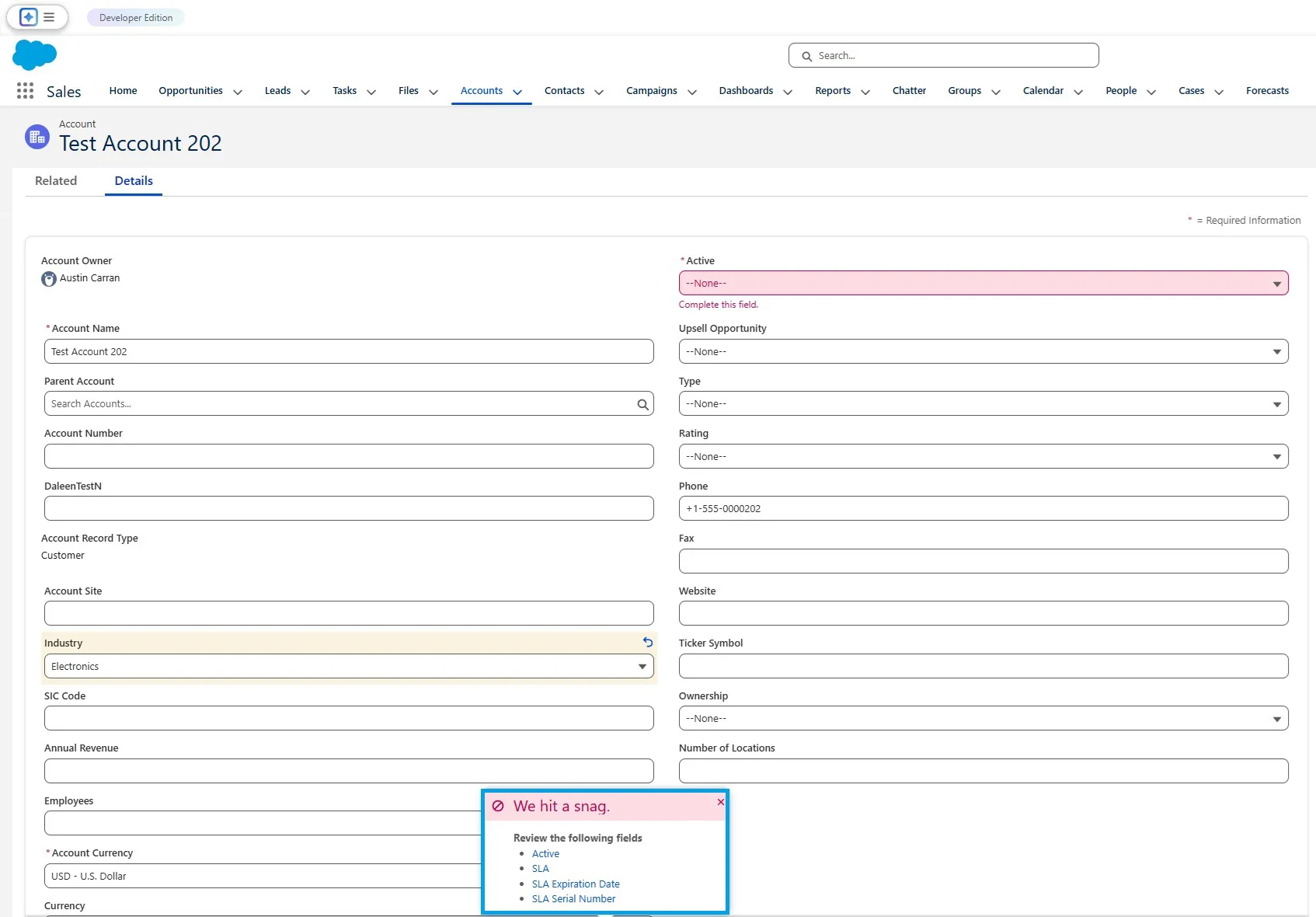This screenshot has width=1316, height=917.
Task: Click the Developer Edition badge
Action: click(136, 17)
